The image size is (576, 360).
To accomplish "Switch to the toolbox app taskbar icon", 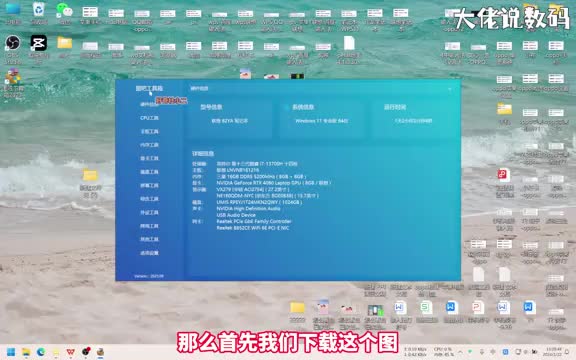I will click(x=100, y=352).
